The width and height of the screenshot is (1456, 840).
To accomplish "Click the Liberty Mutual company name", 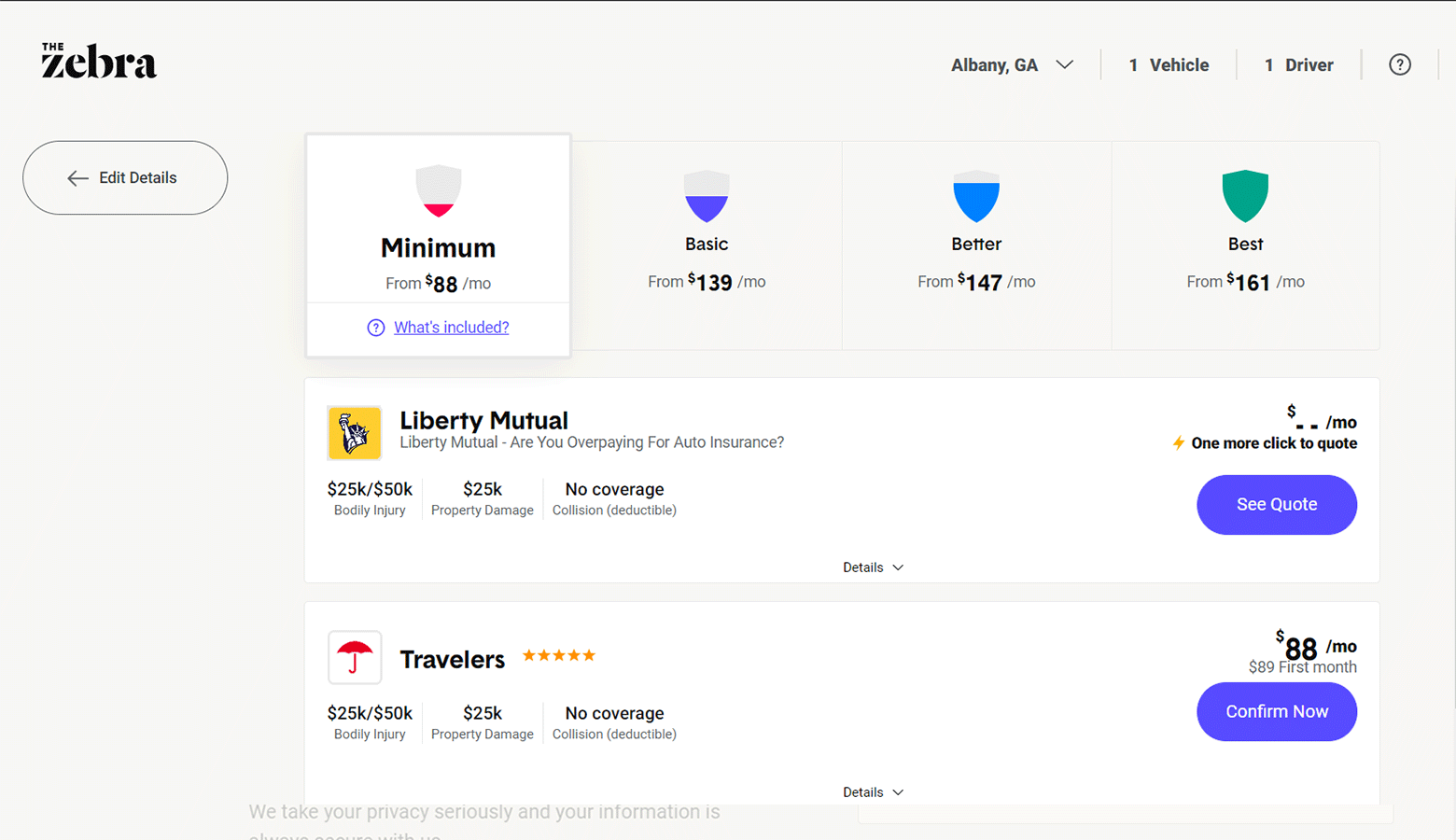I will pyautogui.click(x=483, y=420).
